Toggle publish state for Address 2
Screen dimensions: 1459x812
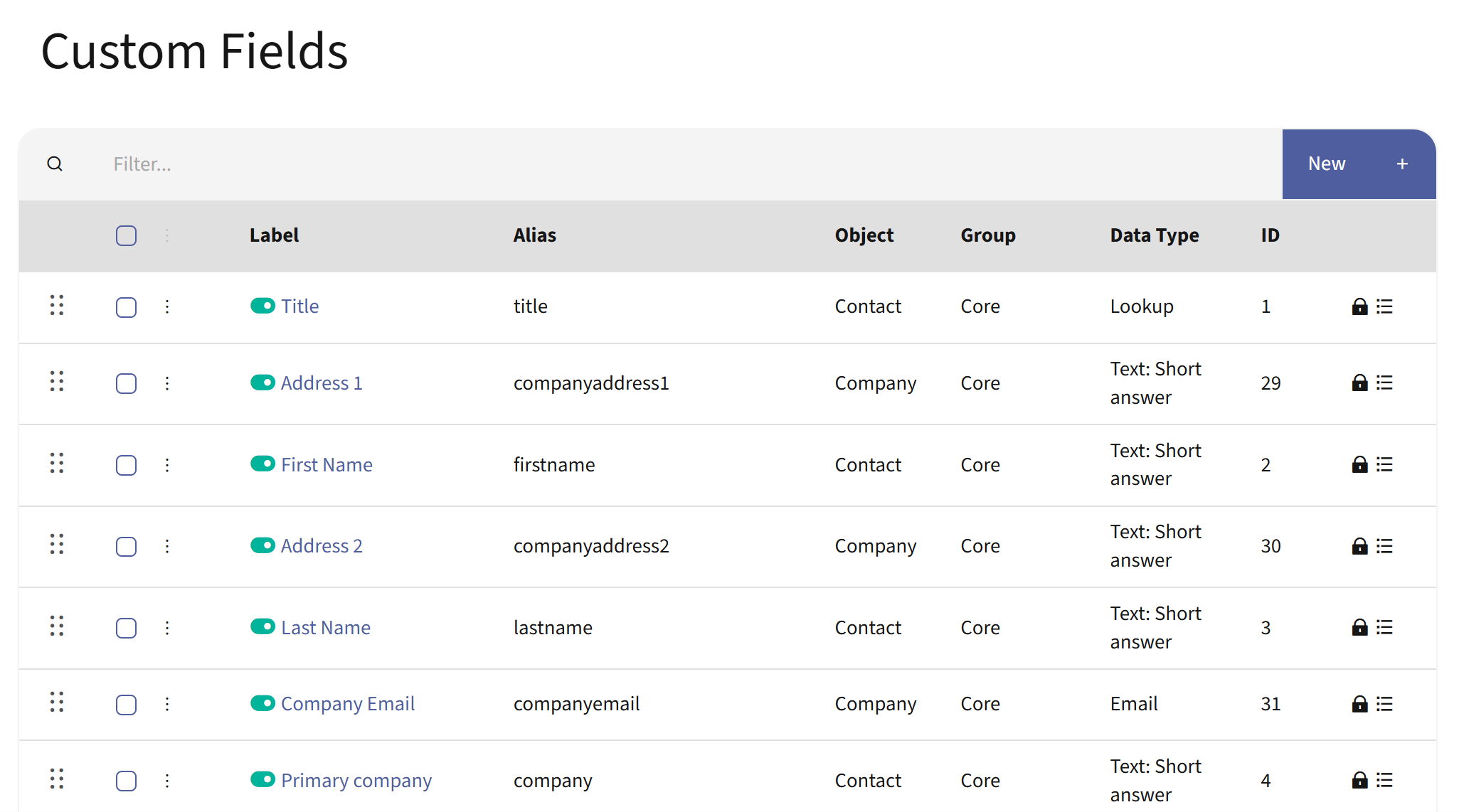[x=262, y=545]
